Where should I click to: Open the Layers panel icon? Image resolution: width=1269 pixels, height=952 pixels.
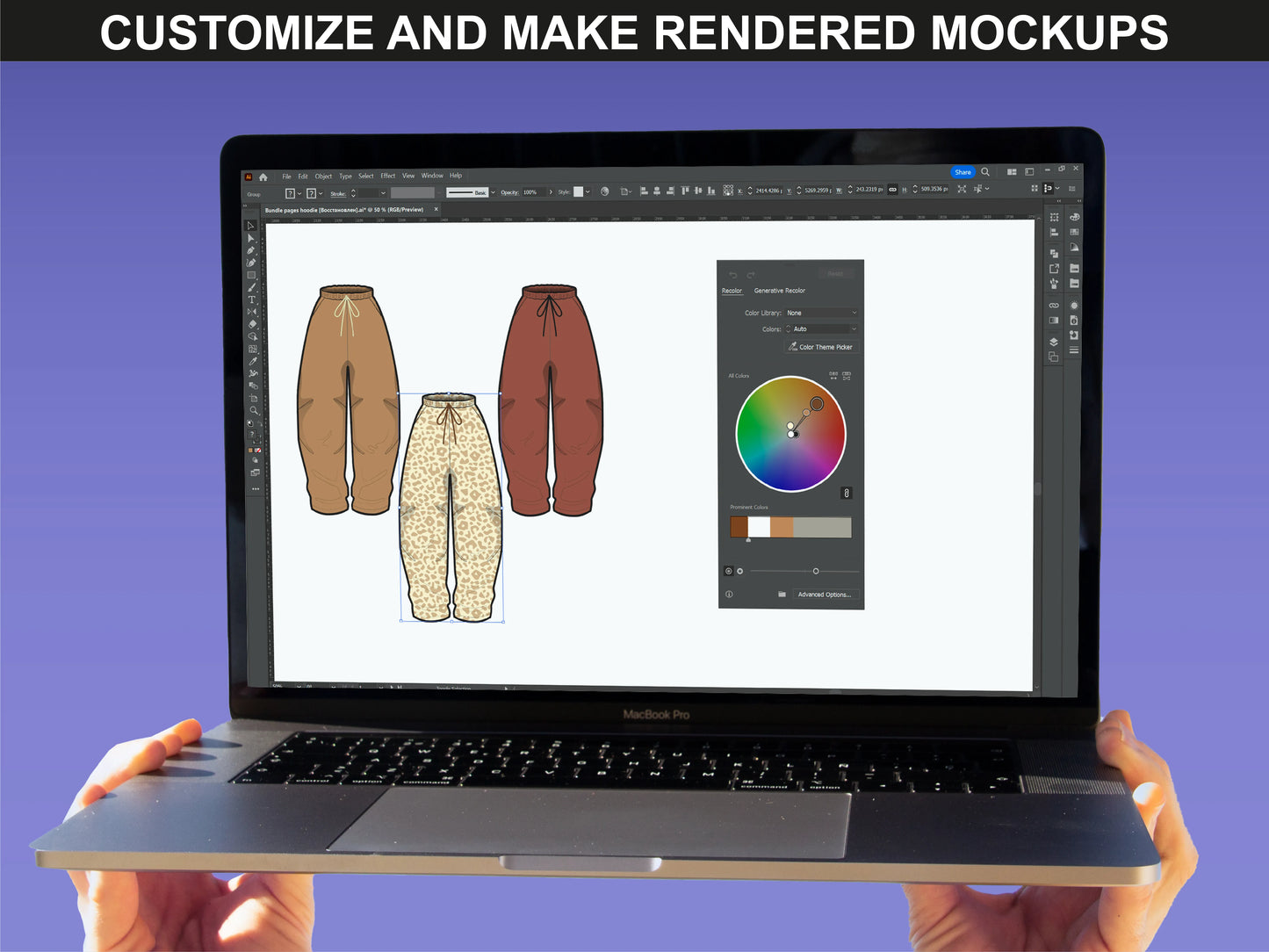click(x=1054, y=342)
